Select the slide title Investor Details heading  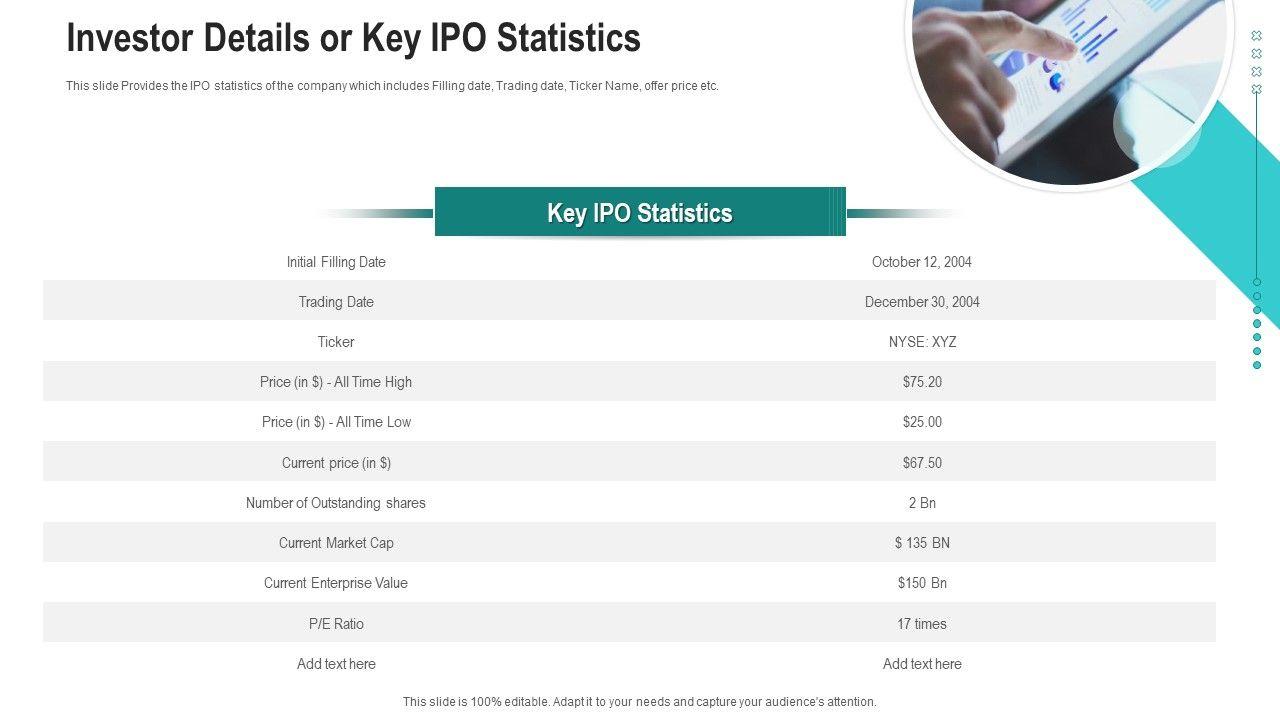[353, 38]
